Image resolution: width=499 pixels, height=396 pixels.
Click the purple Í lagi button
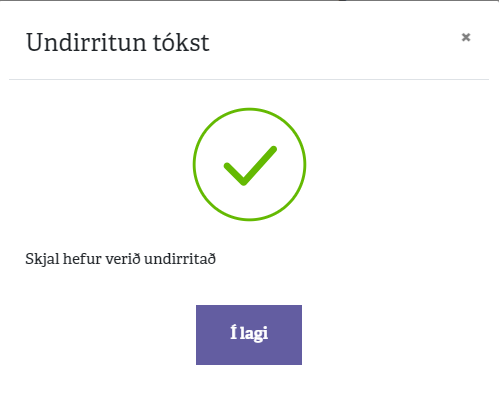tap(249, 335)
